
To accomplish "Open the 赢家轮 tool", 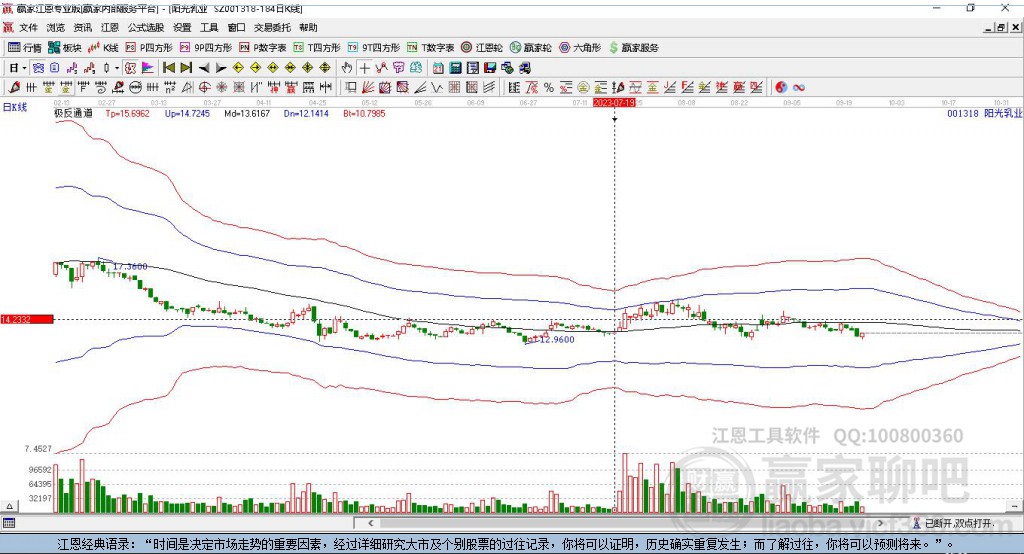I will [x=531, y=48].
